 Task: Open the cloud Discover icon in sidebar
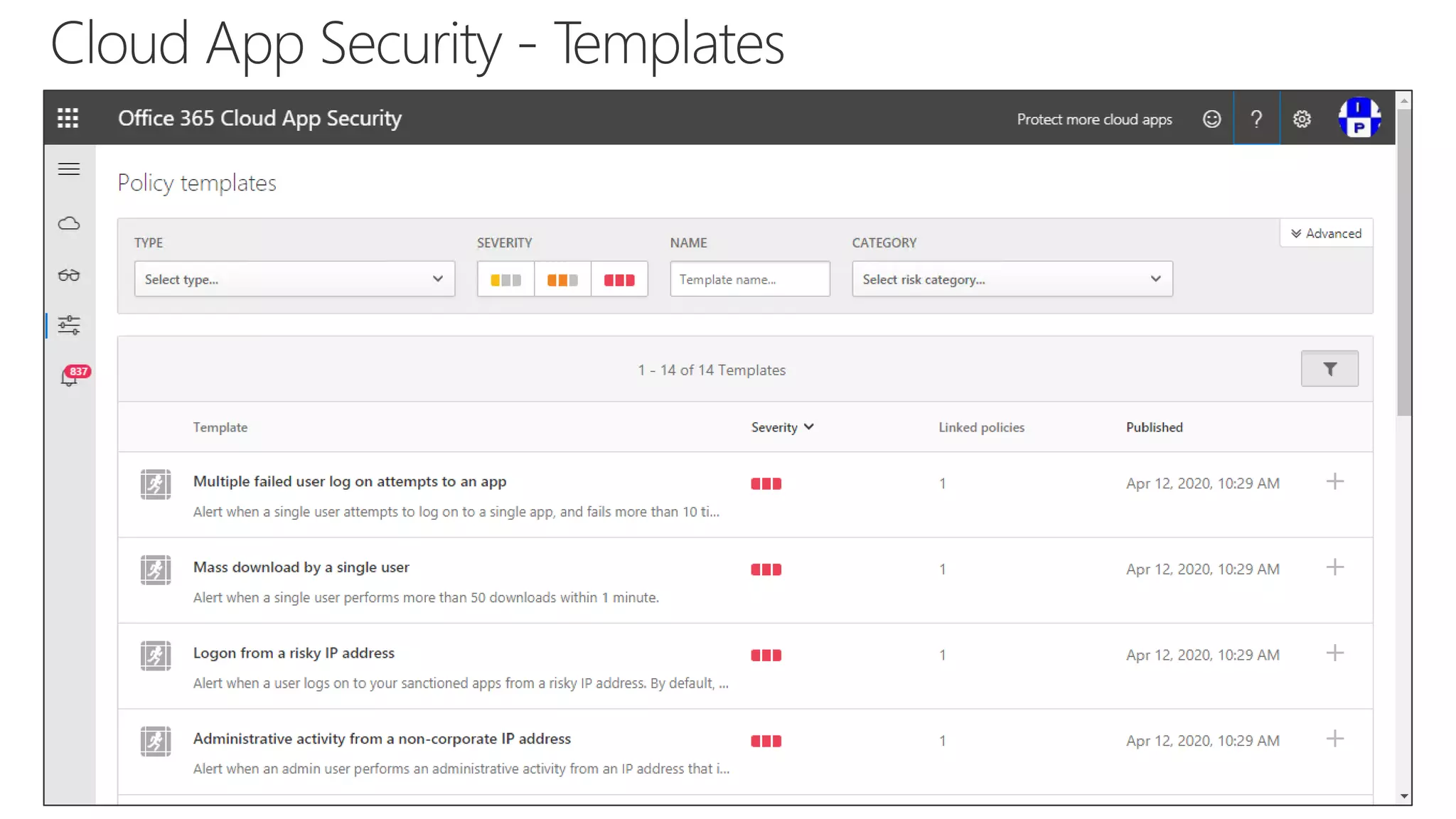coord(69,224)
